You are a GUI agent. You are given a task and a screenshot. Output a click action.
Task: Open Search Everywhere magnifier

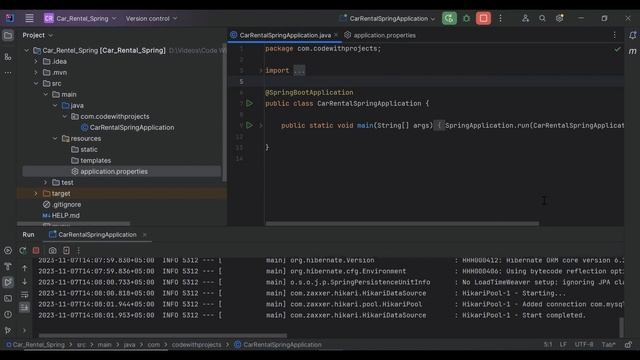[x=542, y=18]
